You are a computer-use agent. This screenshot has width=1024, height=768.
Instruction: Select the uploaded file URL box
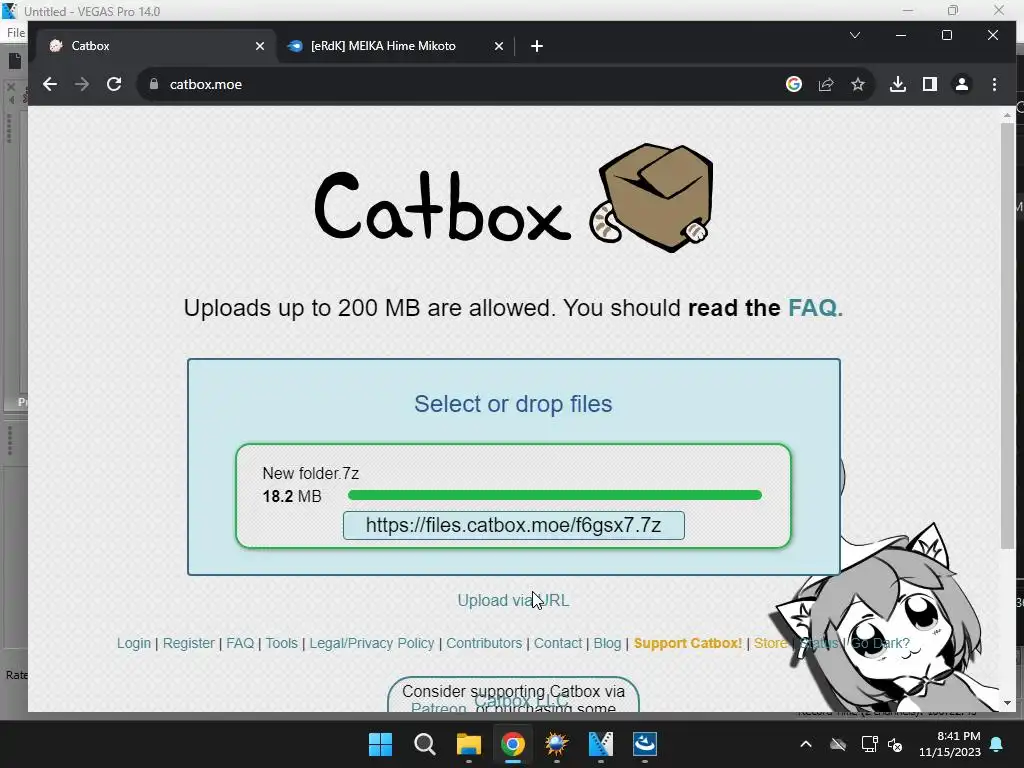click(514, 526)
